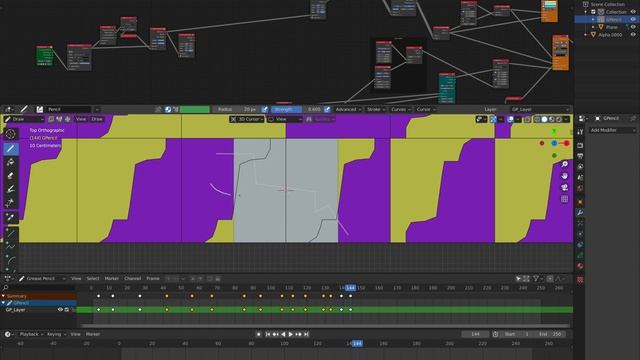Open Object properties tab
Screen dimensions: 640x360
tap(580, 202)
